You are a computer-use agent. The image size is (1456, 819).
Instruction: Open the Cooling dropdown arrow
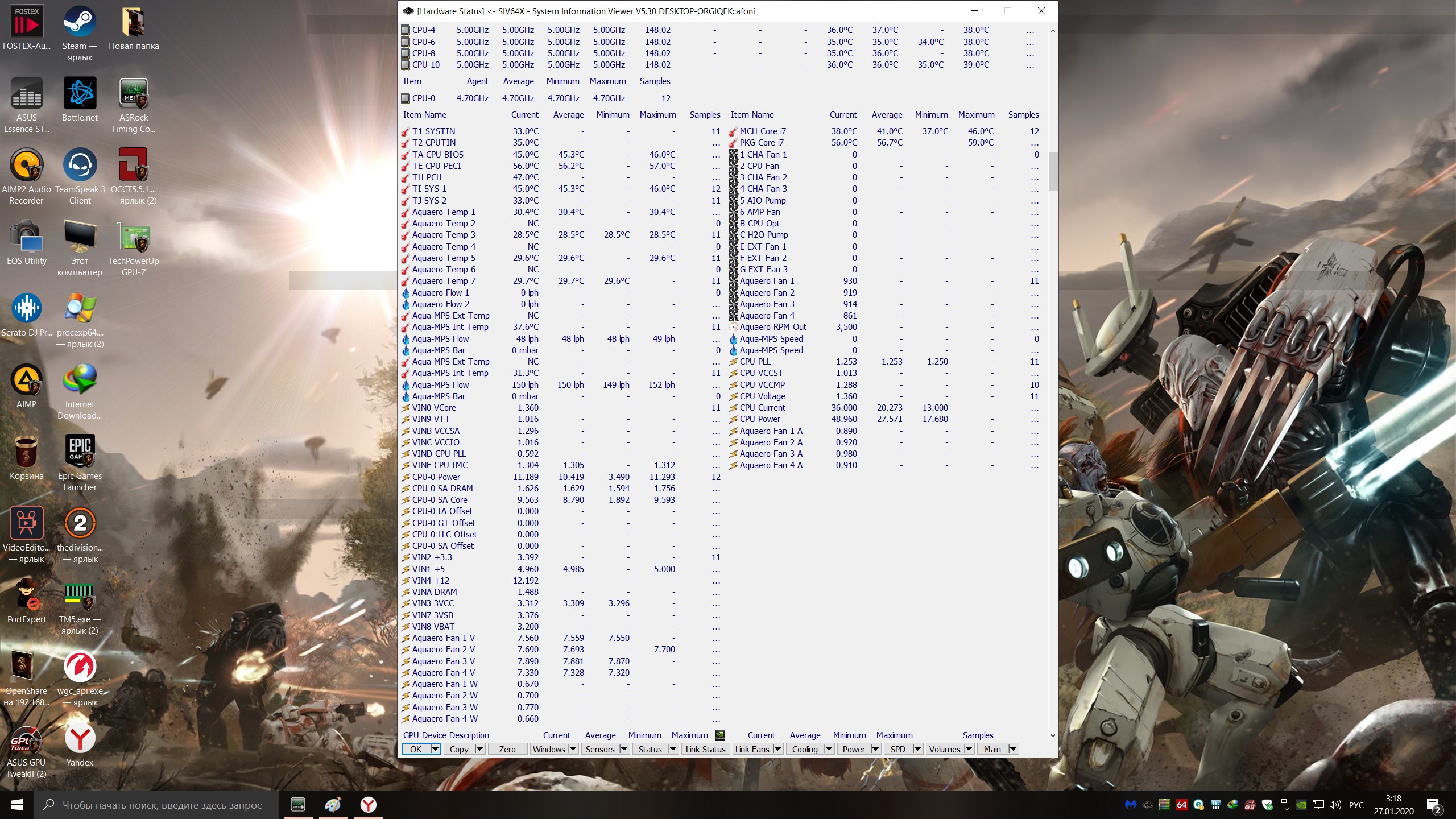828,749
